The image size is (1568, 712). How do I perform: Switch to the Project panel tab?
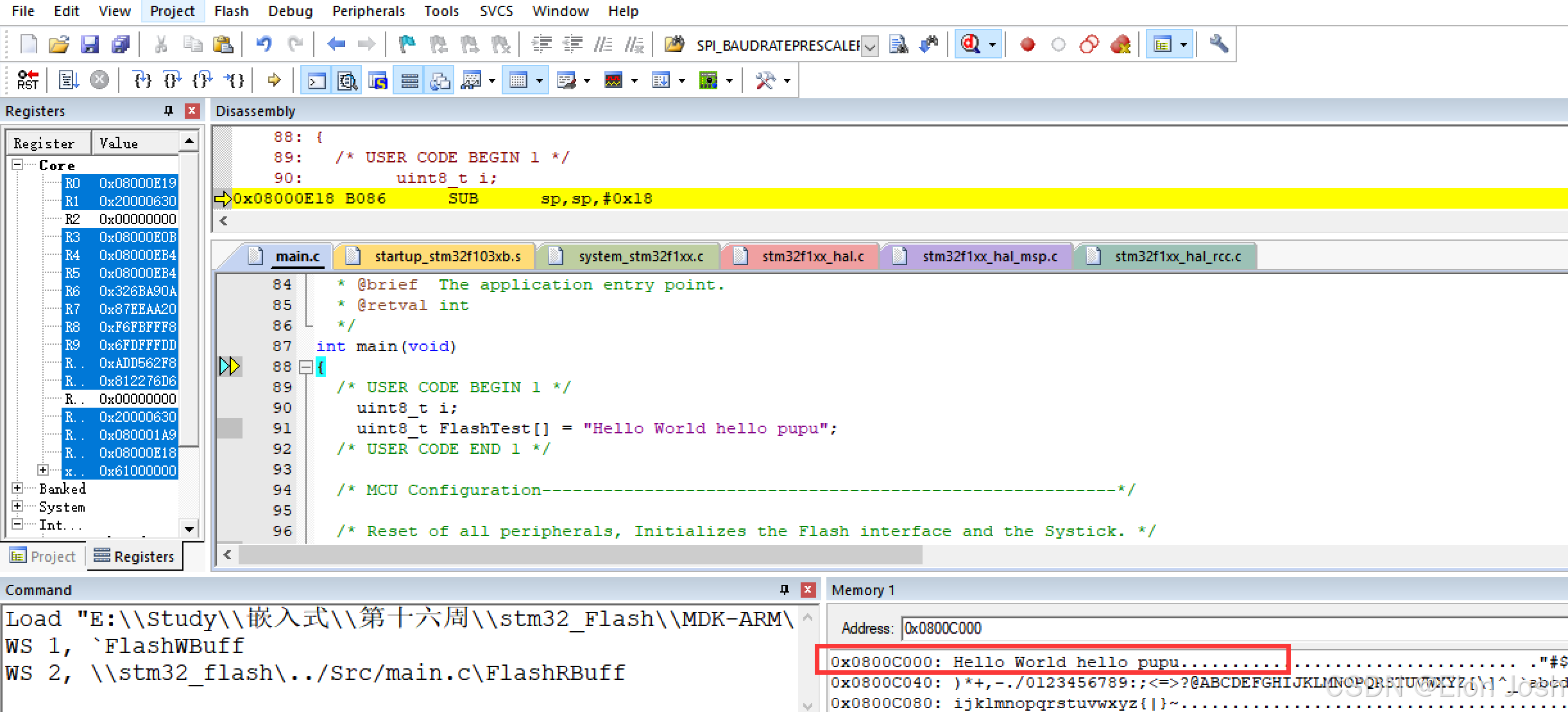(x=44, y=556)
